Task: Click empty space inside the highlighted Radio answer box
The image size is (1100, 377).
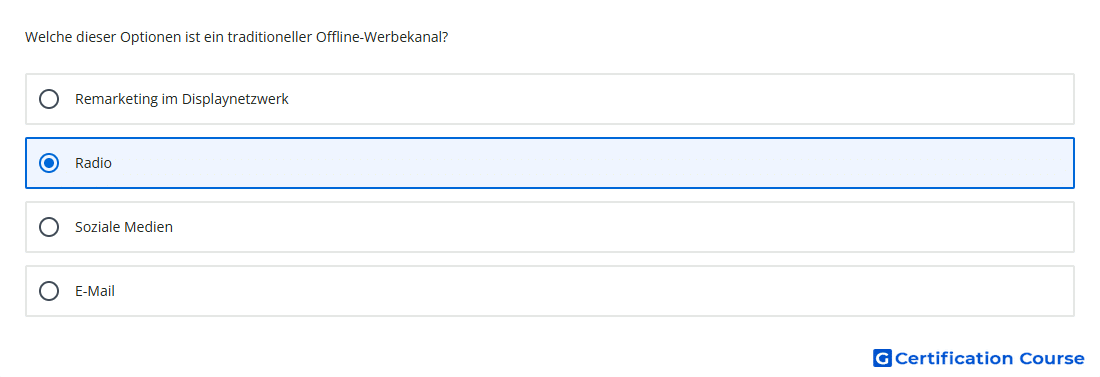Action: point(596,163)
